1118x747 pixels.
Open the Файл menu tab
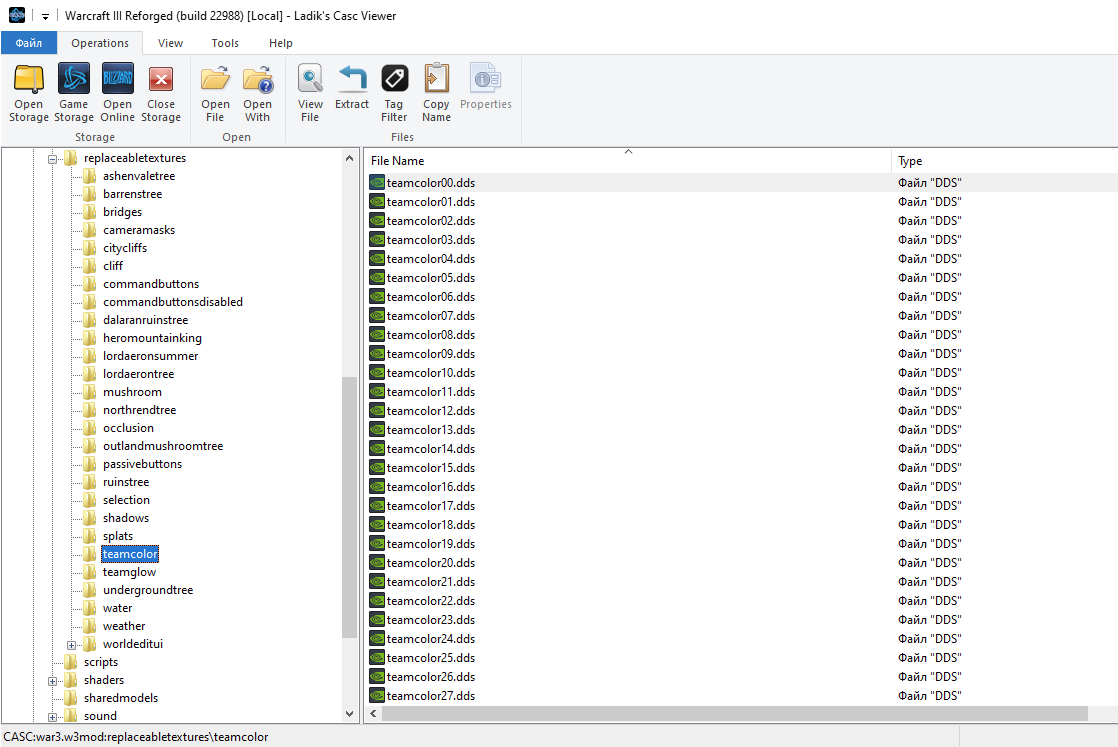29,43
